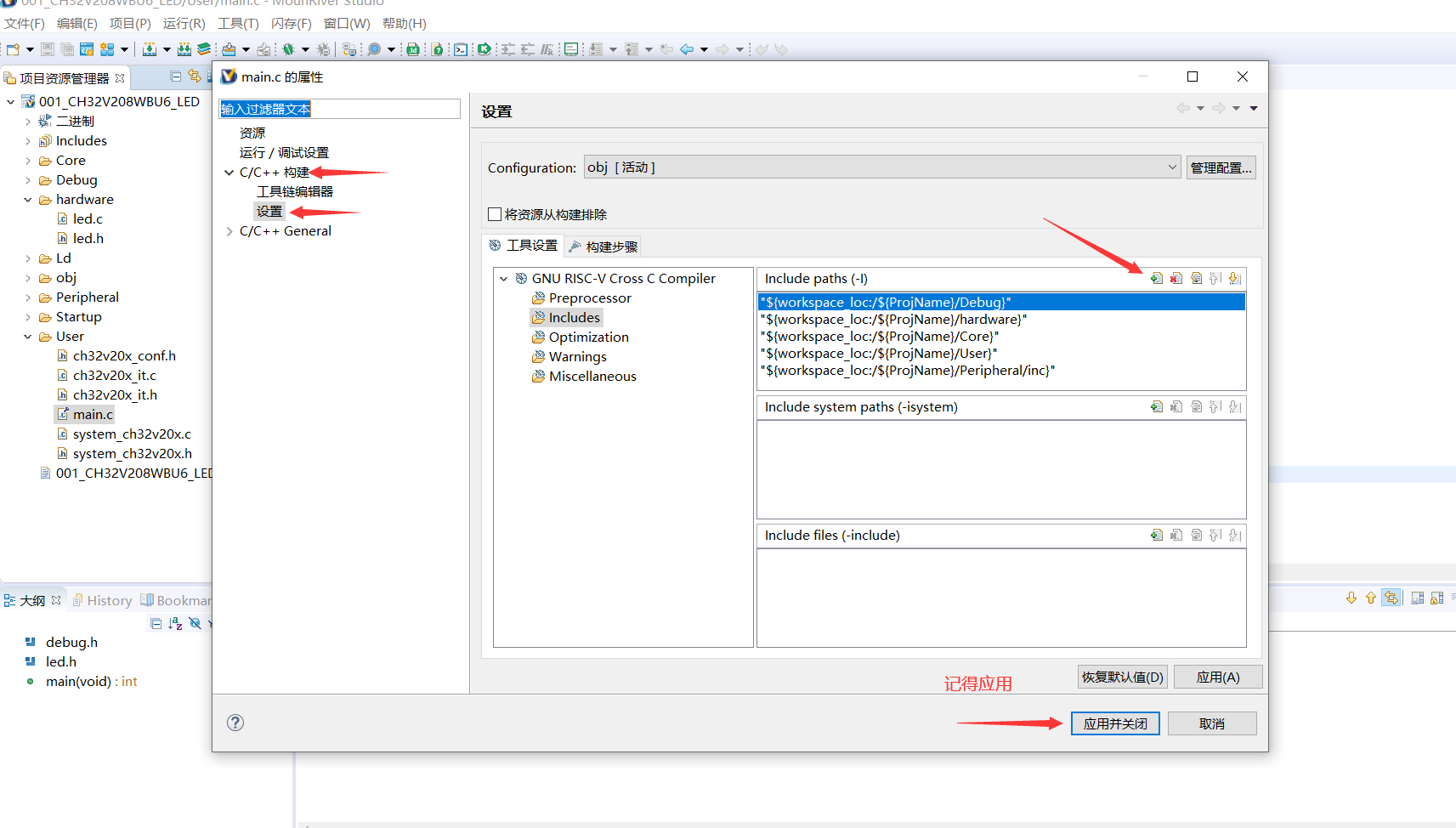Click the help question mark icon
This screenshot has width=1456, height=828.
[235, 723]
